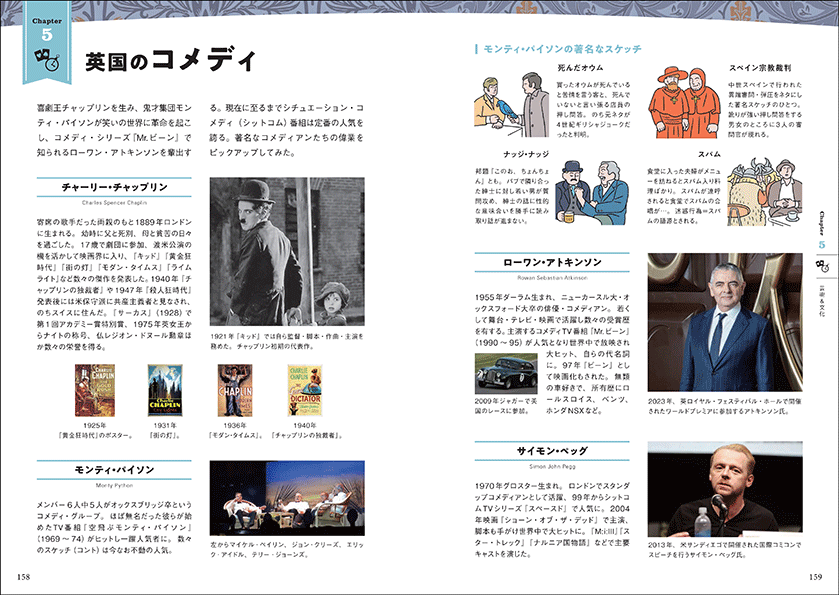
Task: Click the 2009年ジャガー race caption
Action: (x=506, y=406)
